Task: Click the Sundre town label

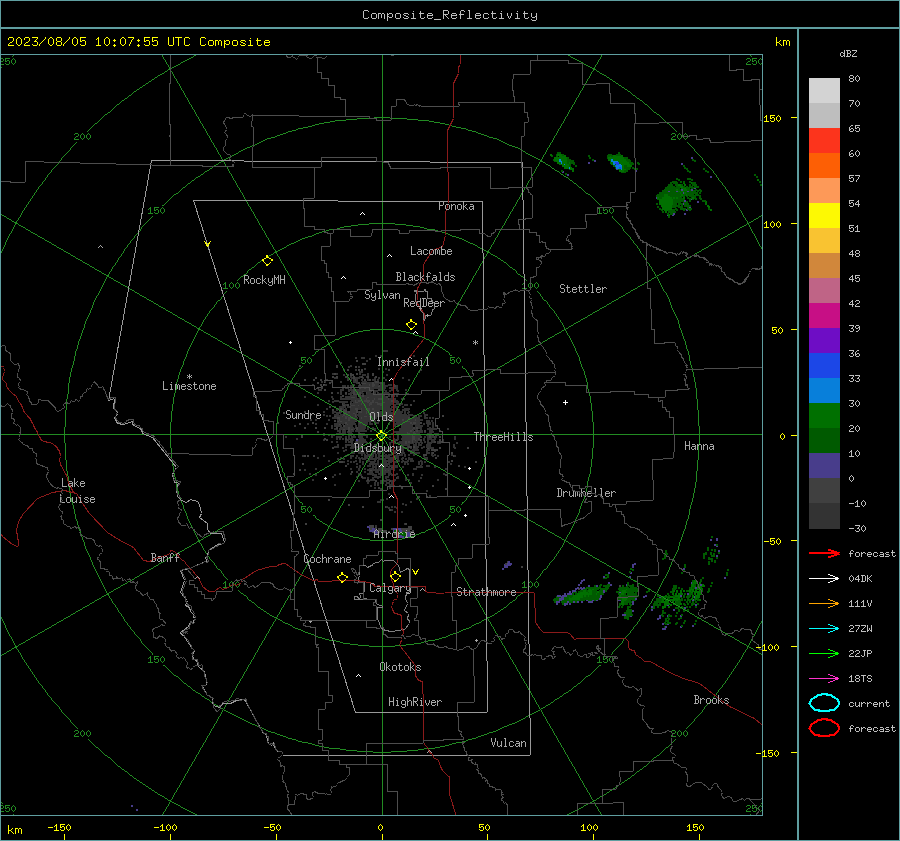Action: tap(303, 415)
